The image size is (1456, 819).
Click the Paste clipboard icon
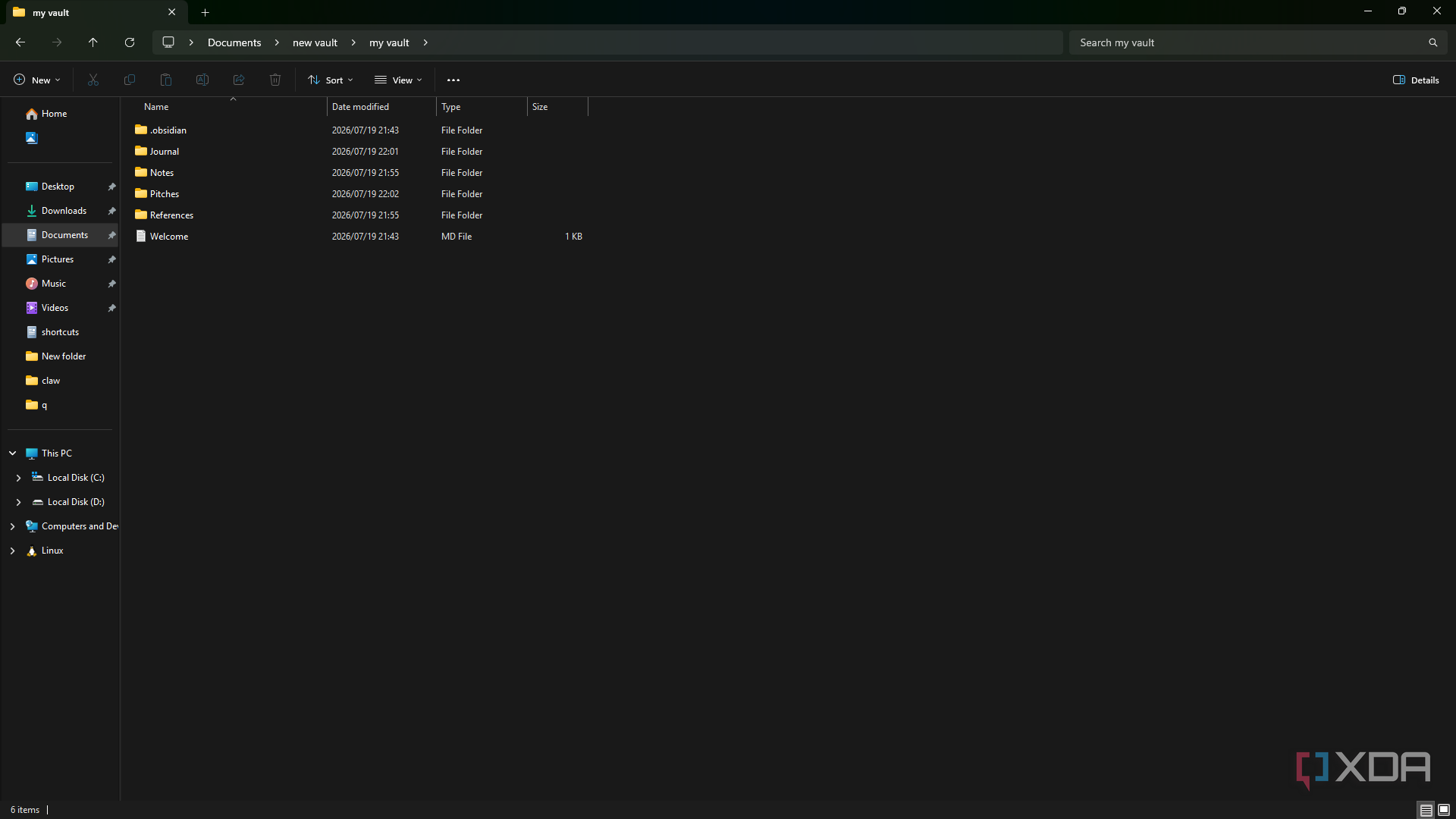tap(166, 80)
